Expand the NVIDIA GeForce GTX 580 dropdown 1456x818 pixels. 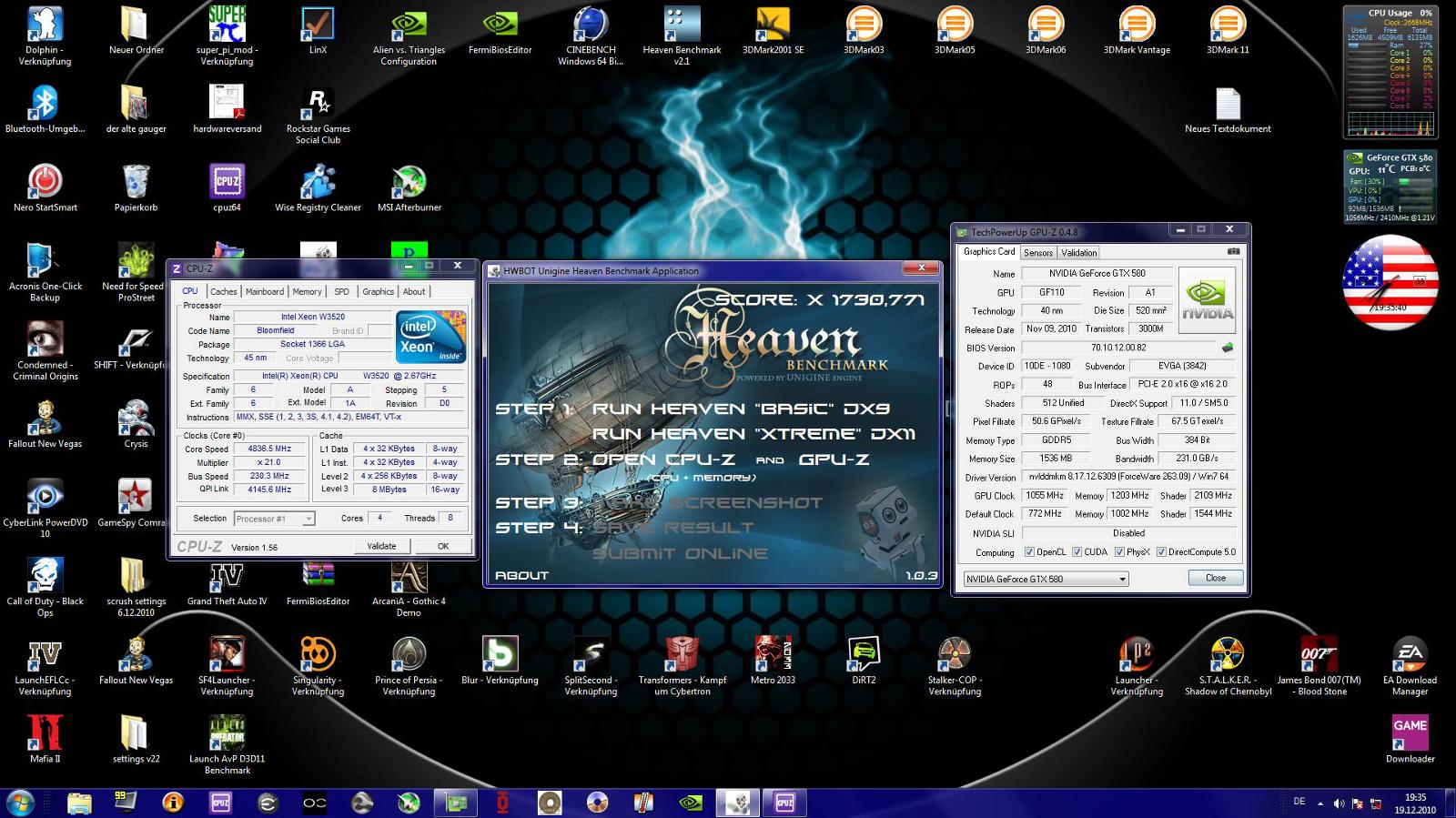click(x=1046, y=579)
